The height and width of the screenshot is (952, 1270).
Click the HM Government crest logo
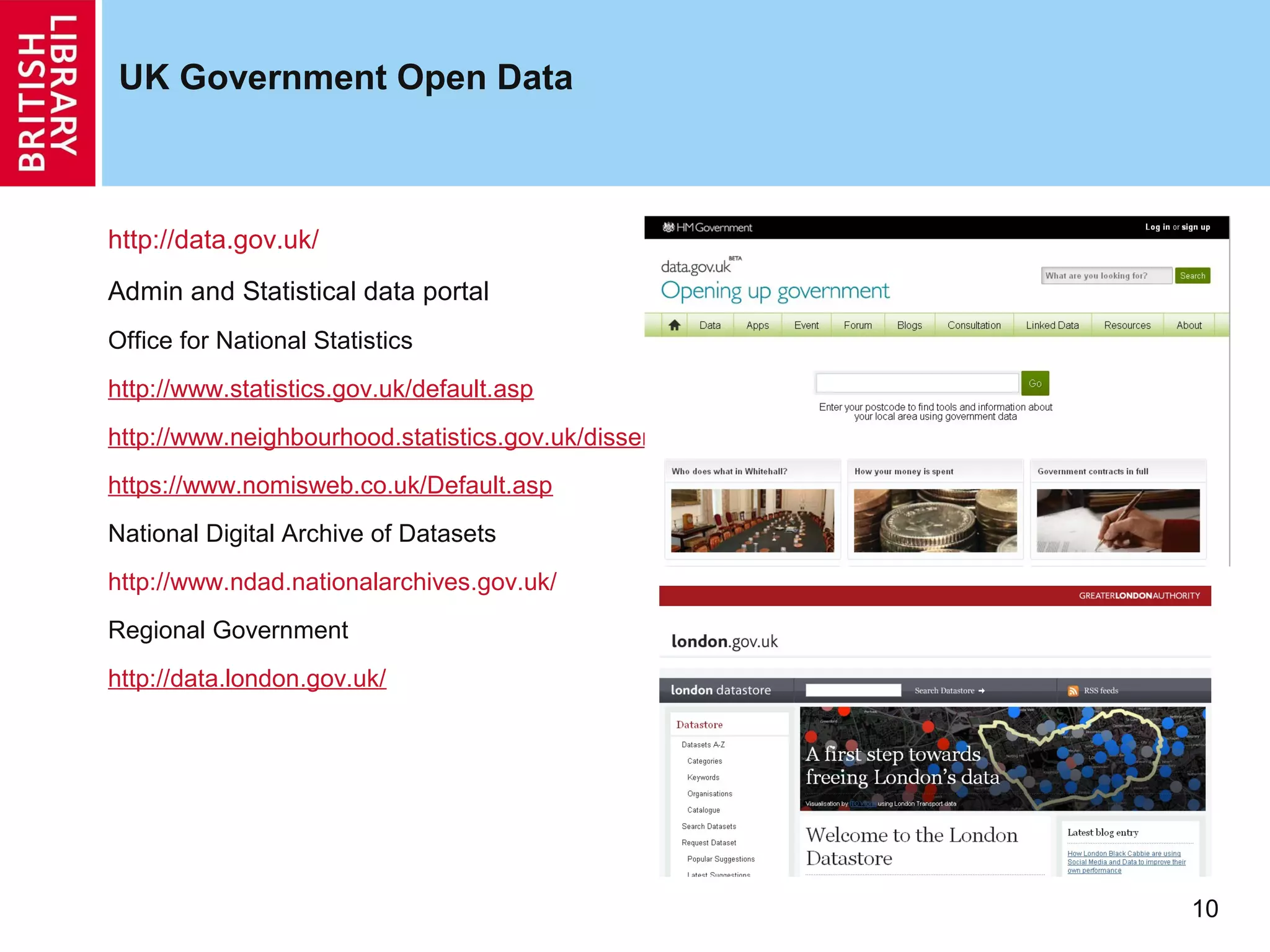click(x=668, y=227)
